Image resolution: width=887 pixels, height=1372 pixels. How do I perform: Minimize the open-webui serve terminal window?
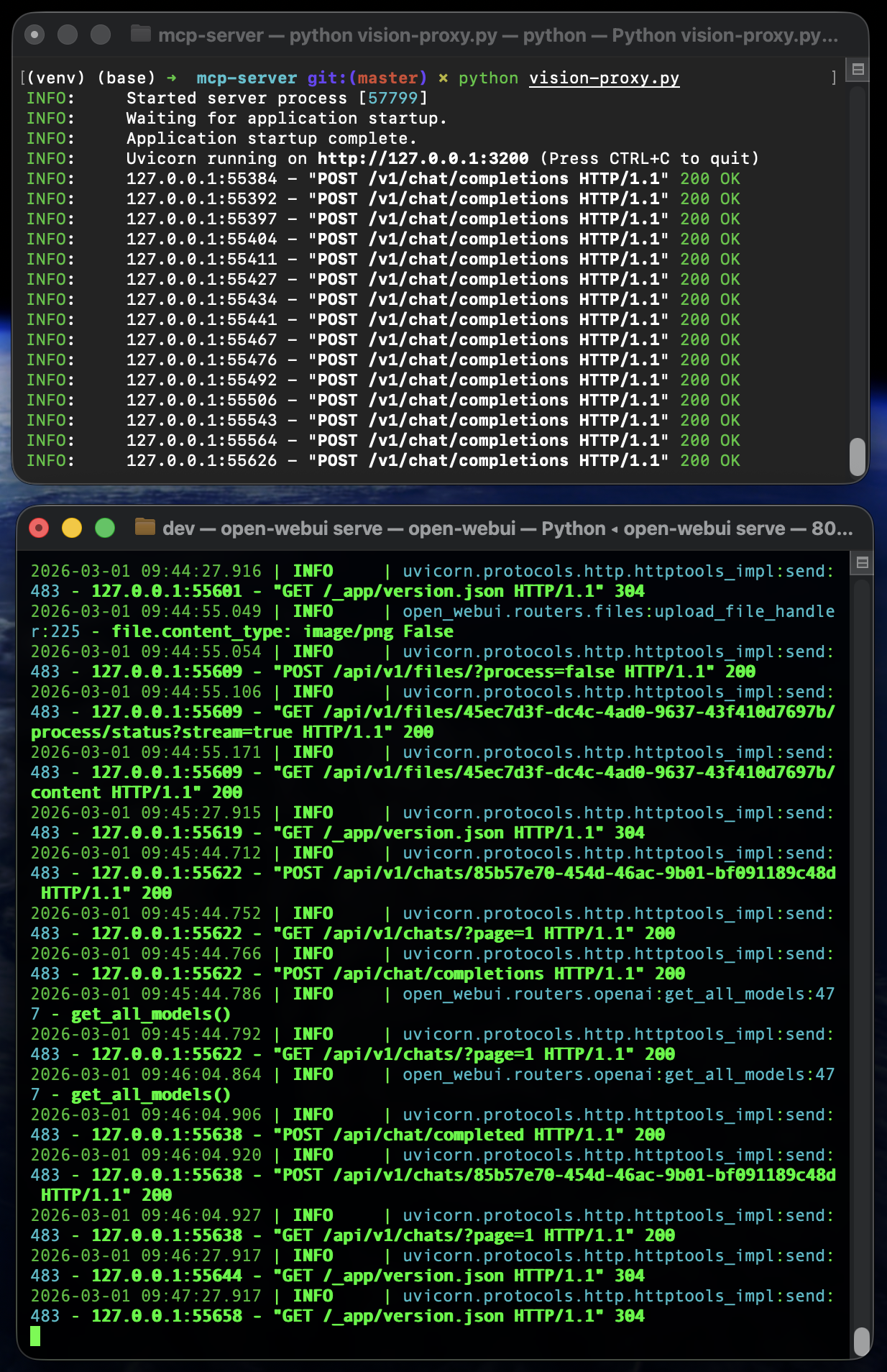point(72,529)
